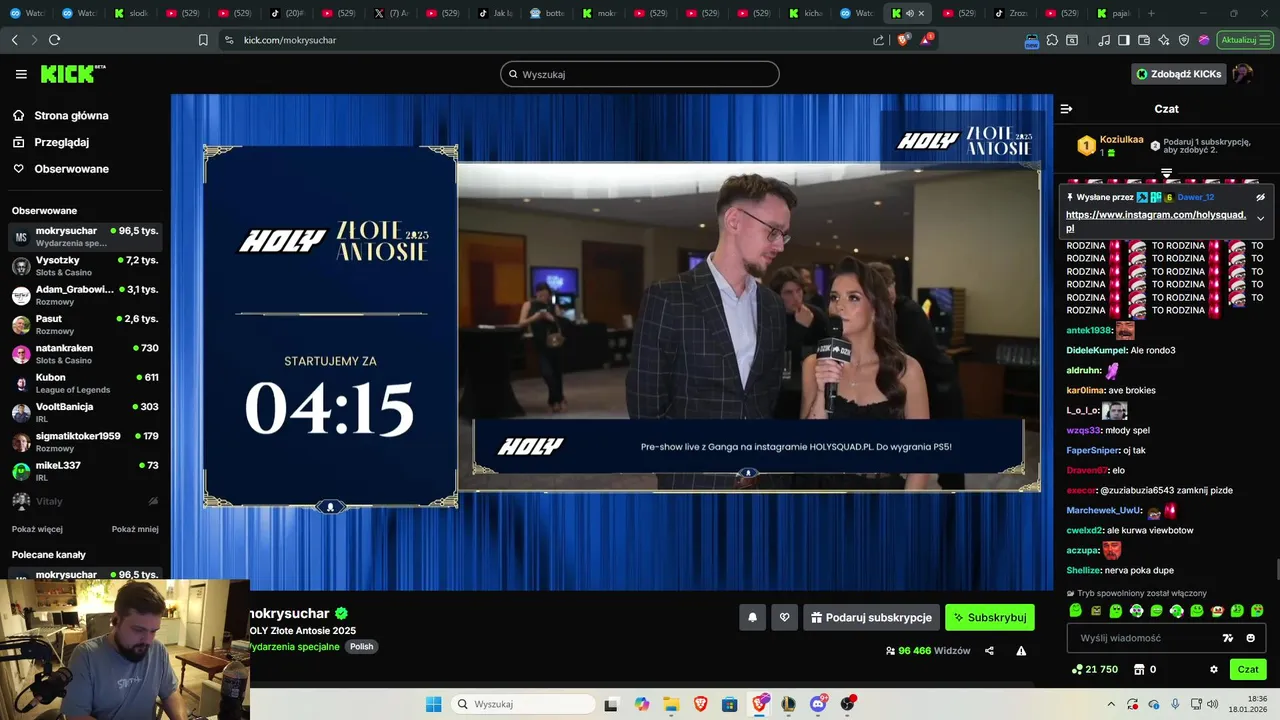The image size is (1280, 720).
Task: Click Zdobądź KICKs button
Action: click(x=1178, y=74)
